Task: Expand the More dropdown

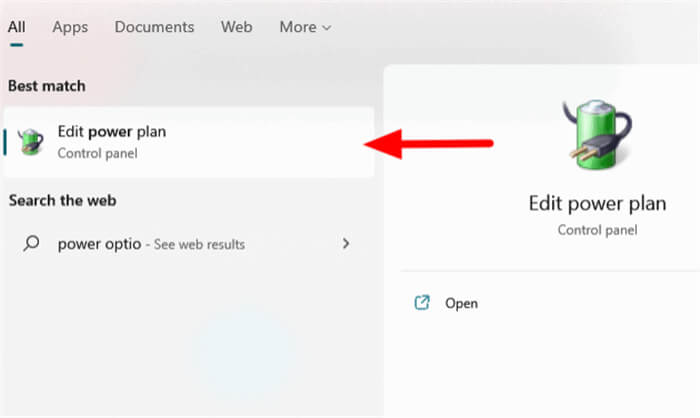Action: (x=305, y=27)
